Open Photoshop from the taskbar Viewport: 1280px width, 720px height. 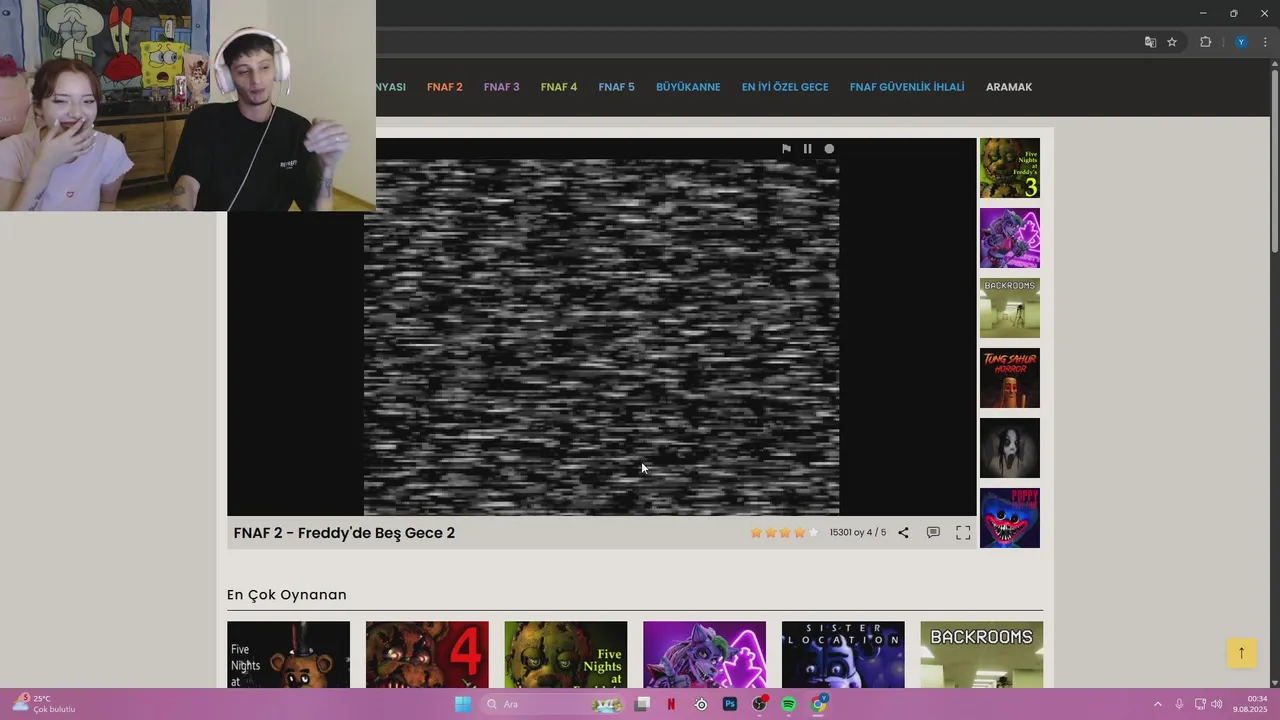click(x=730, y=704)
